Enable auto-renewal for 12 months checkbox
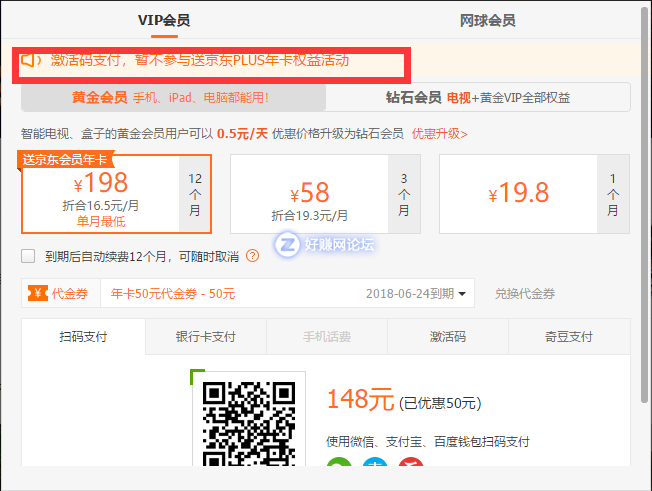 pyautogui.click(x=28, y=256)
